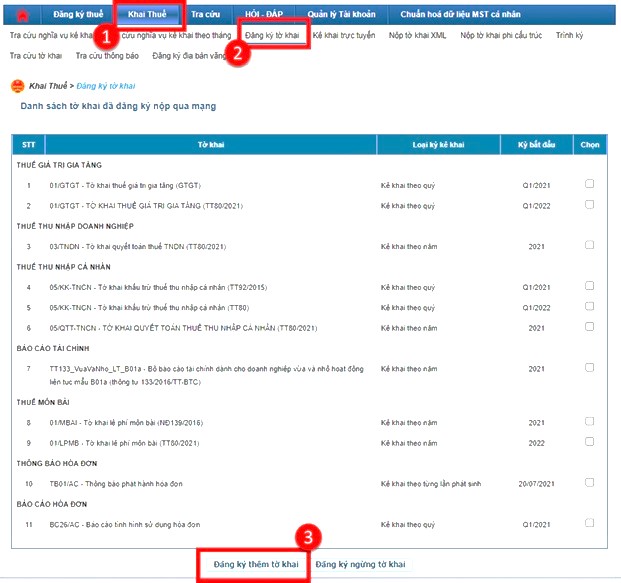Open the Đăng ký thuế tab
The width and height of the screenshot is (621, 583).
point(76,15)
